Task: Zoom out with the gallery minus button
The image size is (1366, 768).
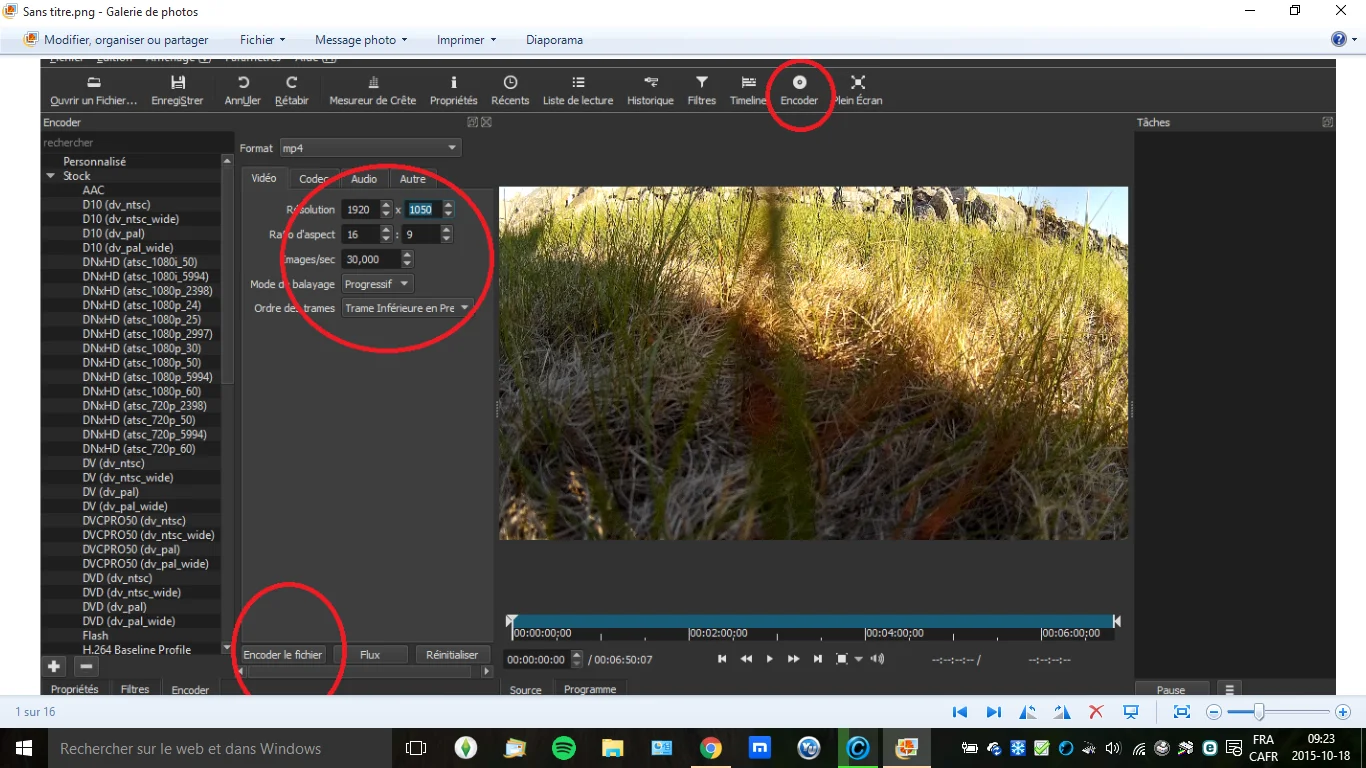Action: (x=1214, y=712)
